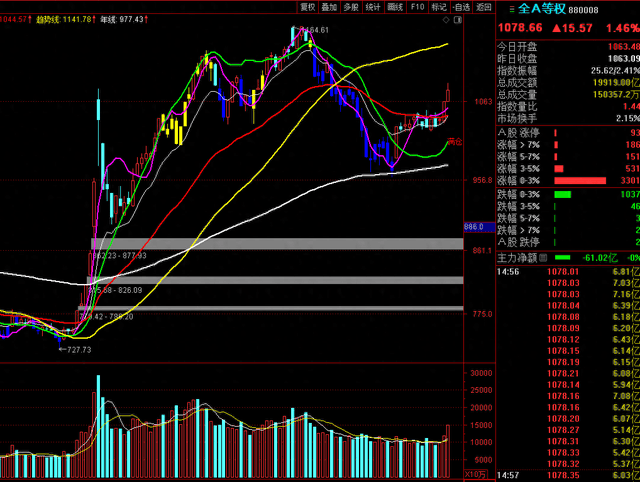Click the 返回 back button
This screenshot has height=482, width=640.
(484, 7)
